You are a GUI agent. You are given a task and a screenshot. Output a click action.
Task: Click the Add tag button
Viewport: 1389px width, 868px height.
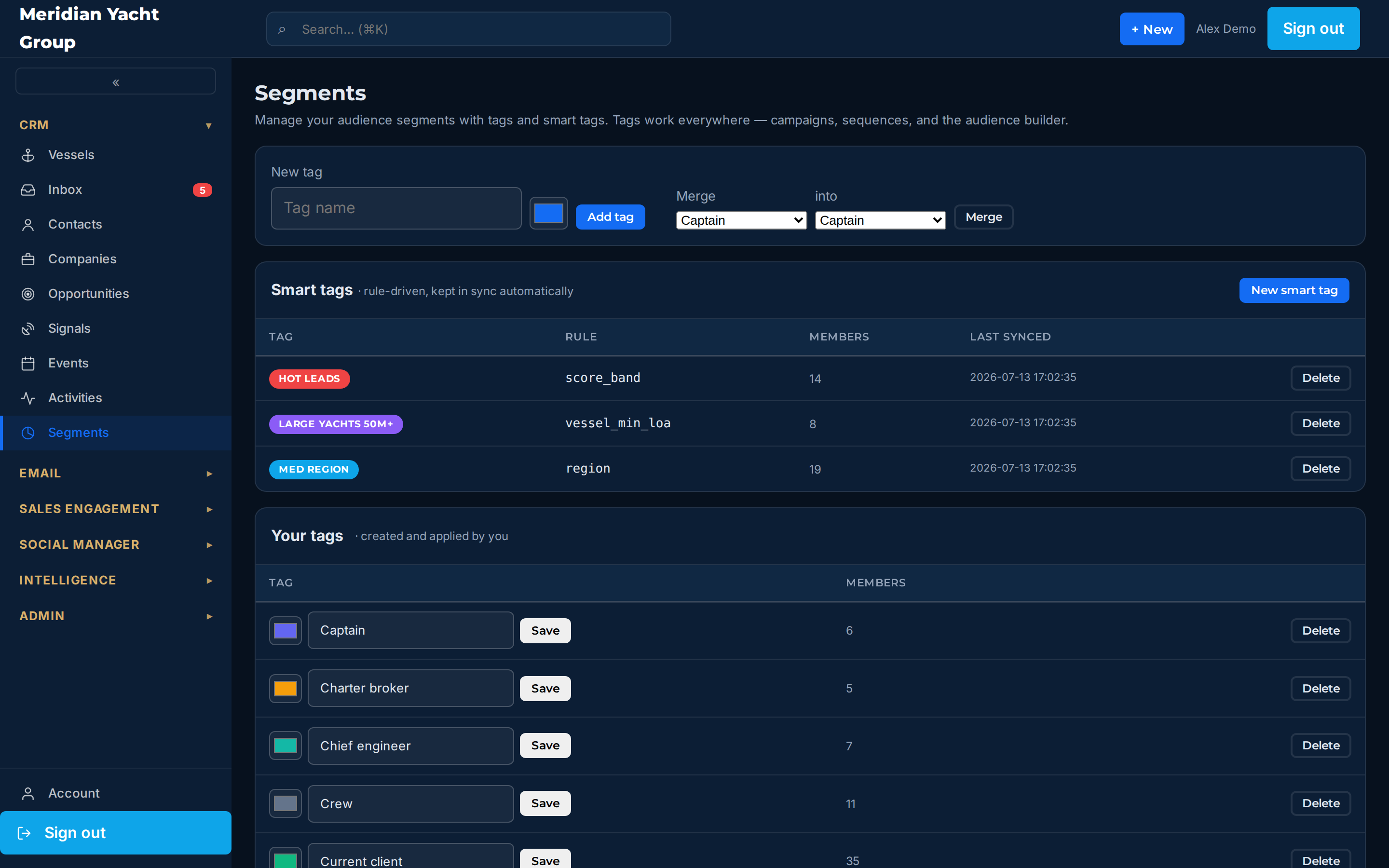pyautogui.click(x=610, y=217)
